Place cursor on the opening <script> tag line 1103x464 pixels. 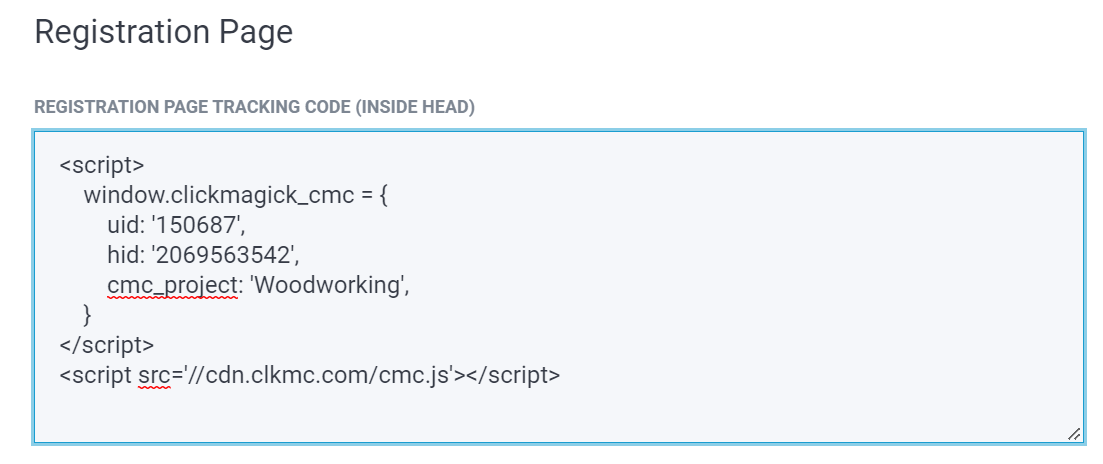102,165
